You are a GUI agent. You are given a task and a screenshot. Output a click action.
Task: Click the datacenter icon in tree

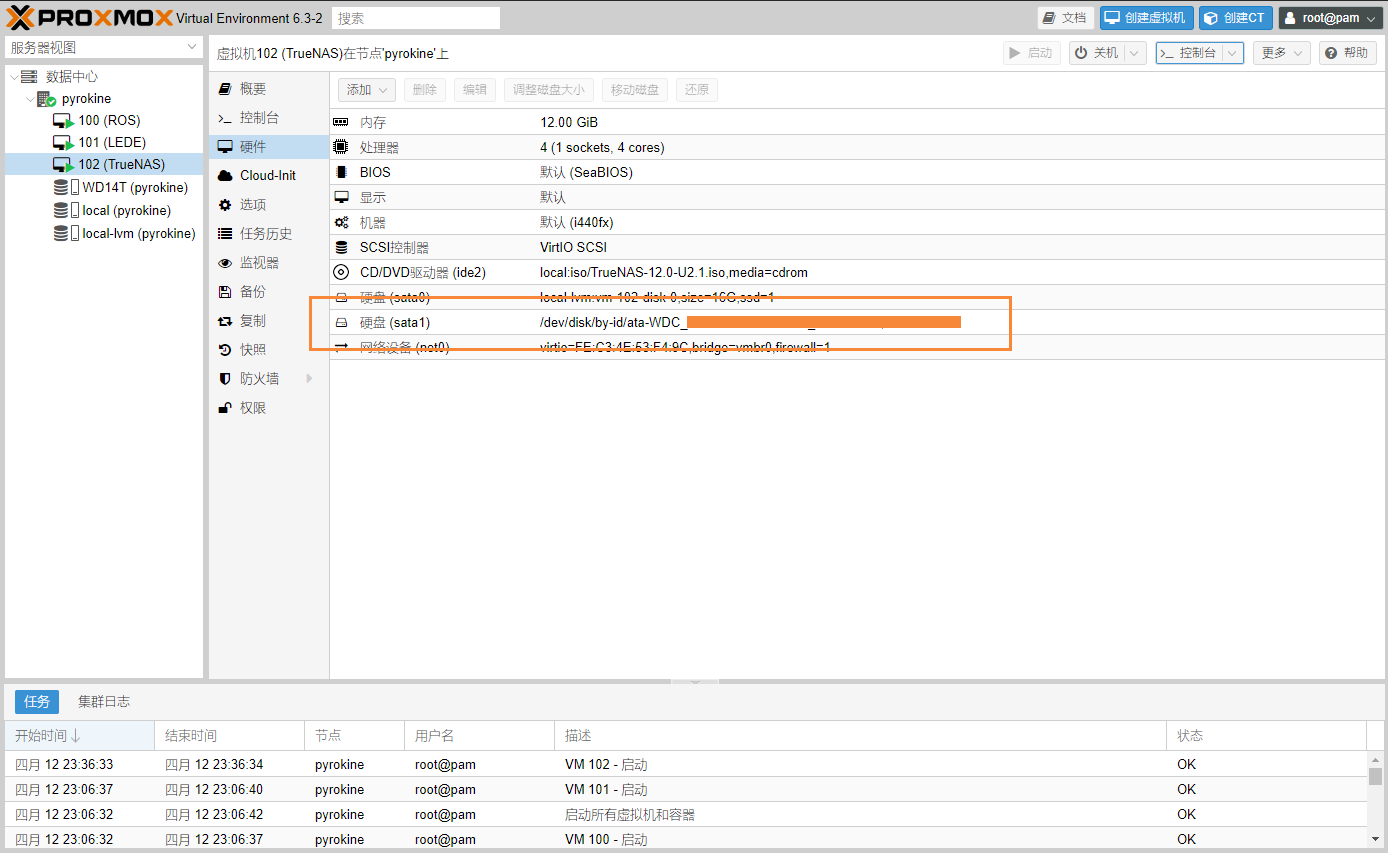(29, 77)
